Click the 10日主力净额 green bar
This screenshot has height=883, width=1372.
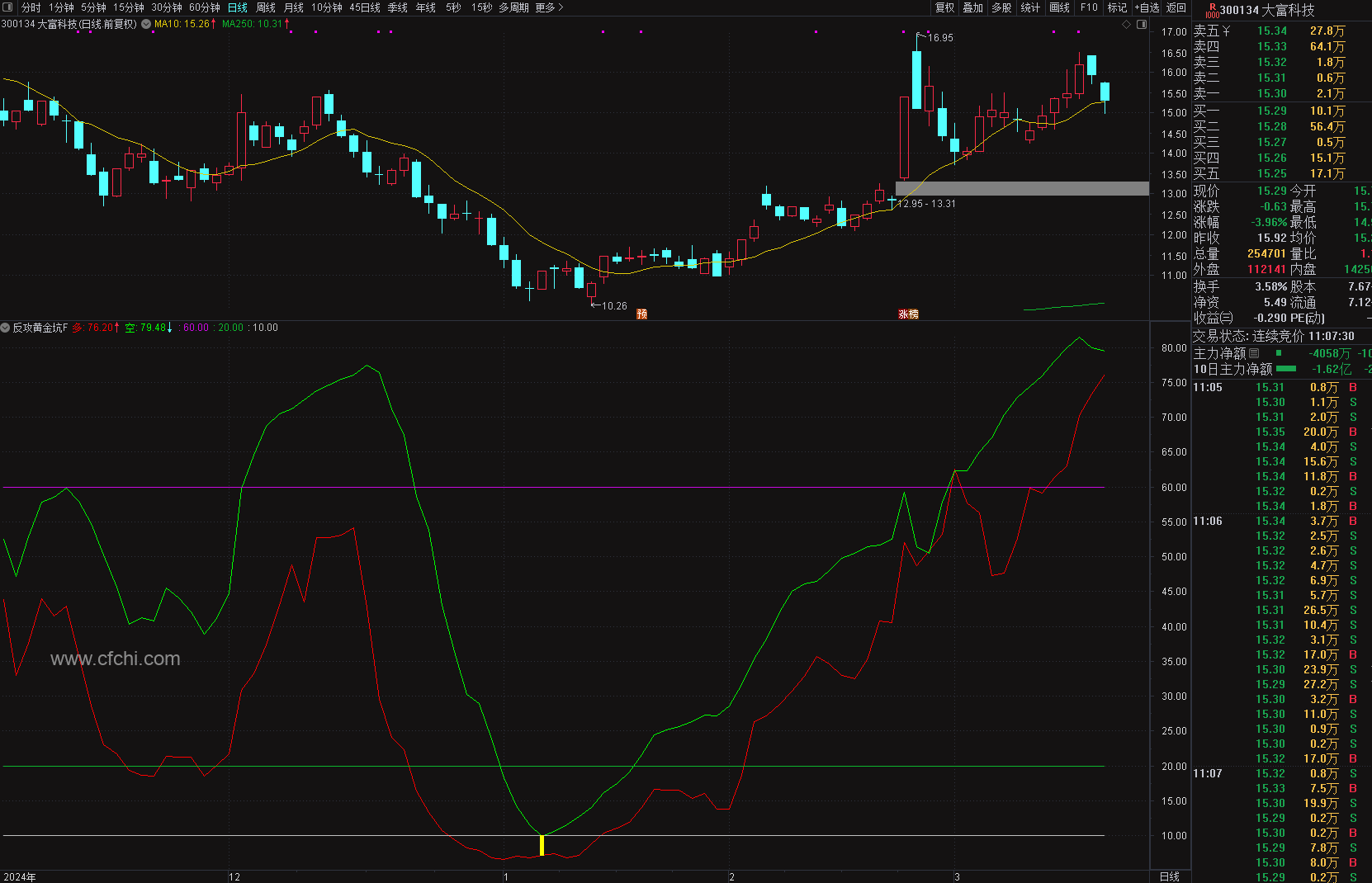coord(1286,369)
